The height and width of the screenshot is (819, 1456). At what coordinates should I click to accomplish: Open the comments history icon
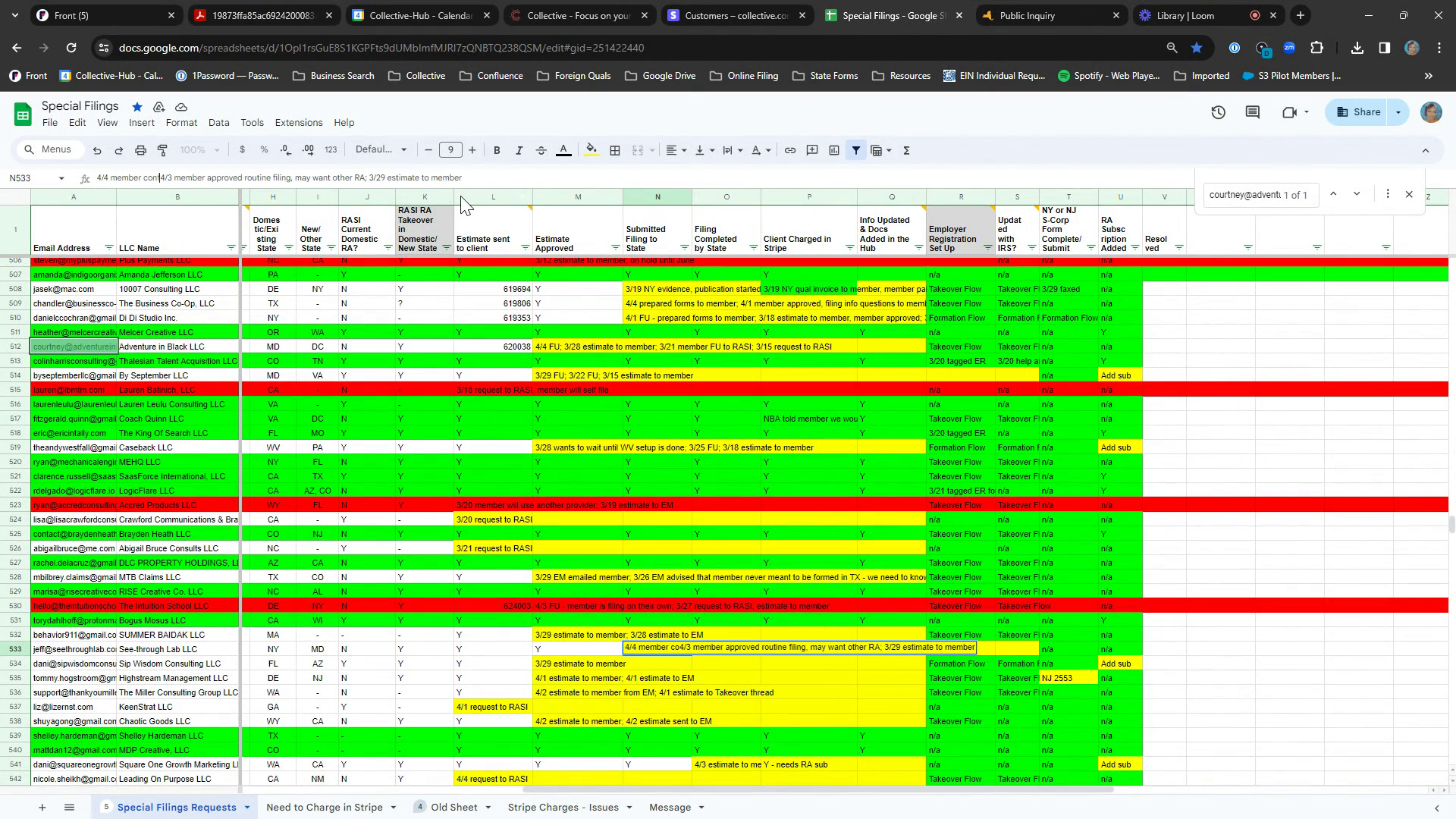pyautogui.click(x=1252, y=112)
